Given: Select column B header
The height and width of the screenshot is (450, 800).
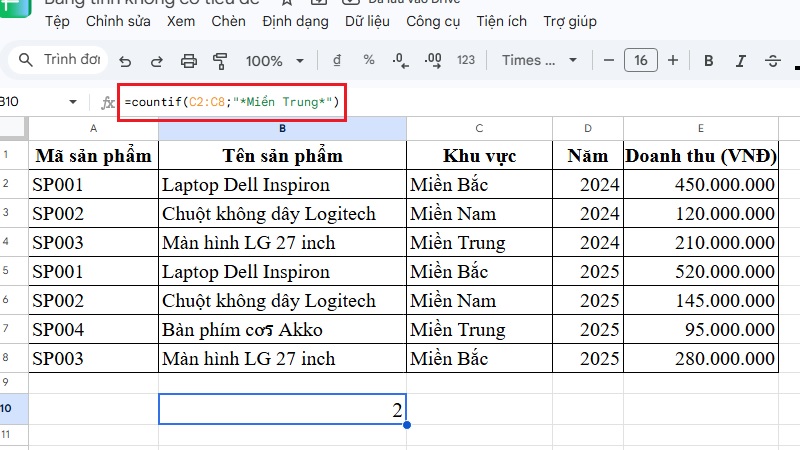Looking at the screenshot, I should [282, 129].
